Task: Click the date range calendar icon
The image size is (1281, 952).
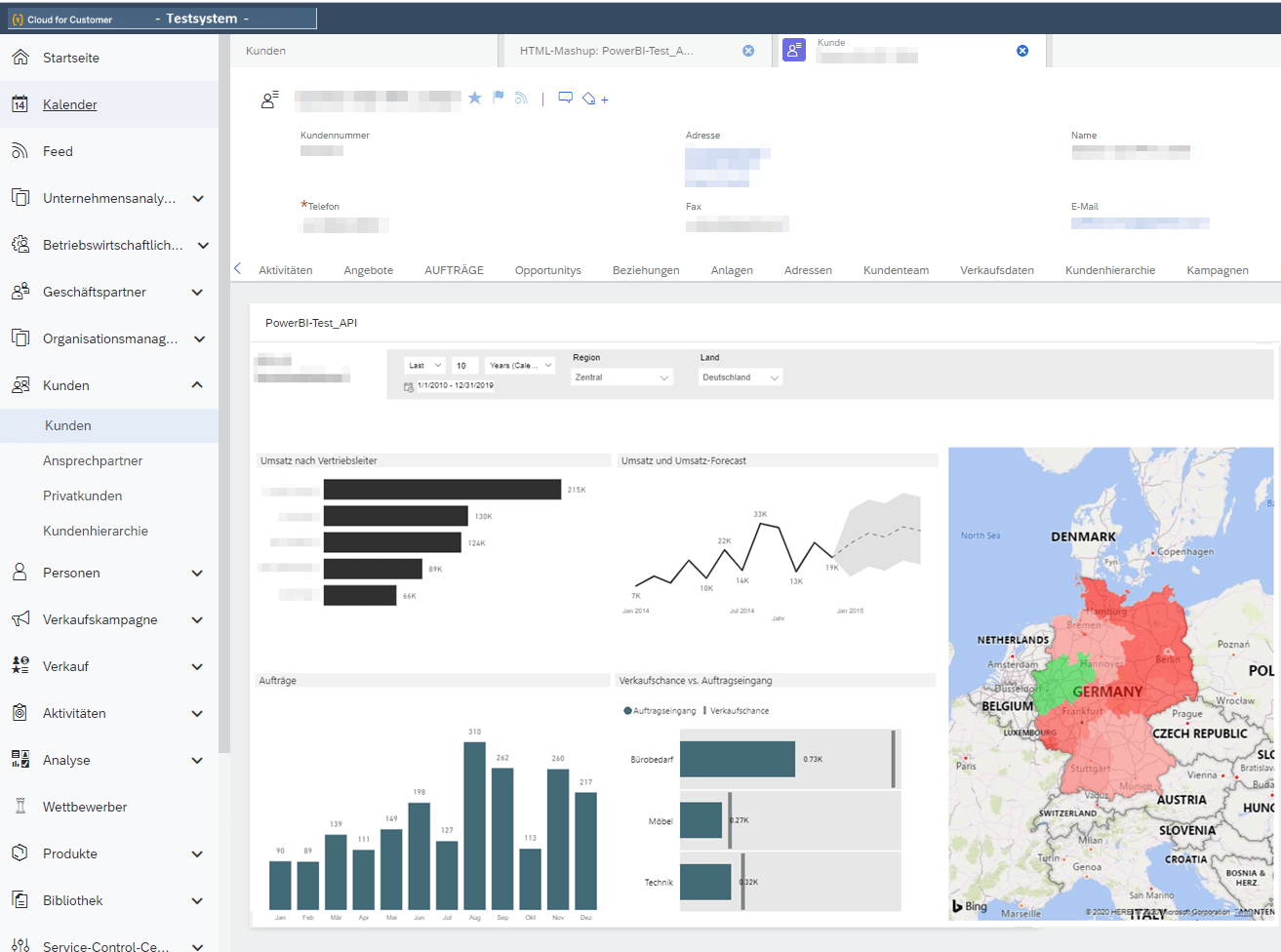Action: (409, 386)
